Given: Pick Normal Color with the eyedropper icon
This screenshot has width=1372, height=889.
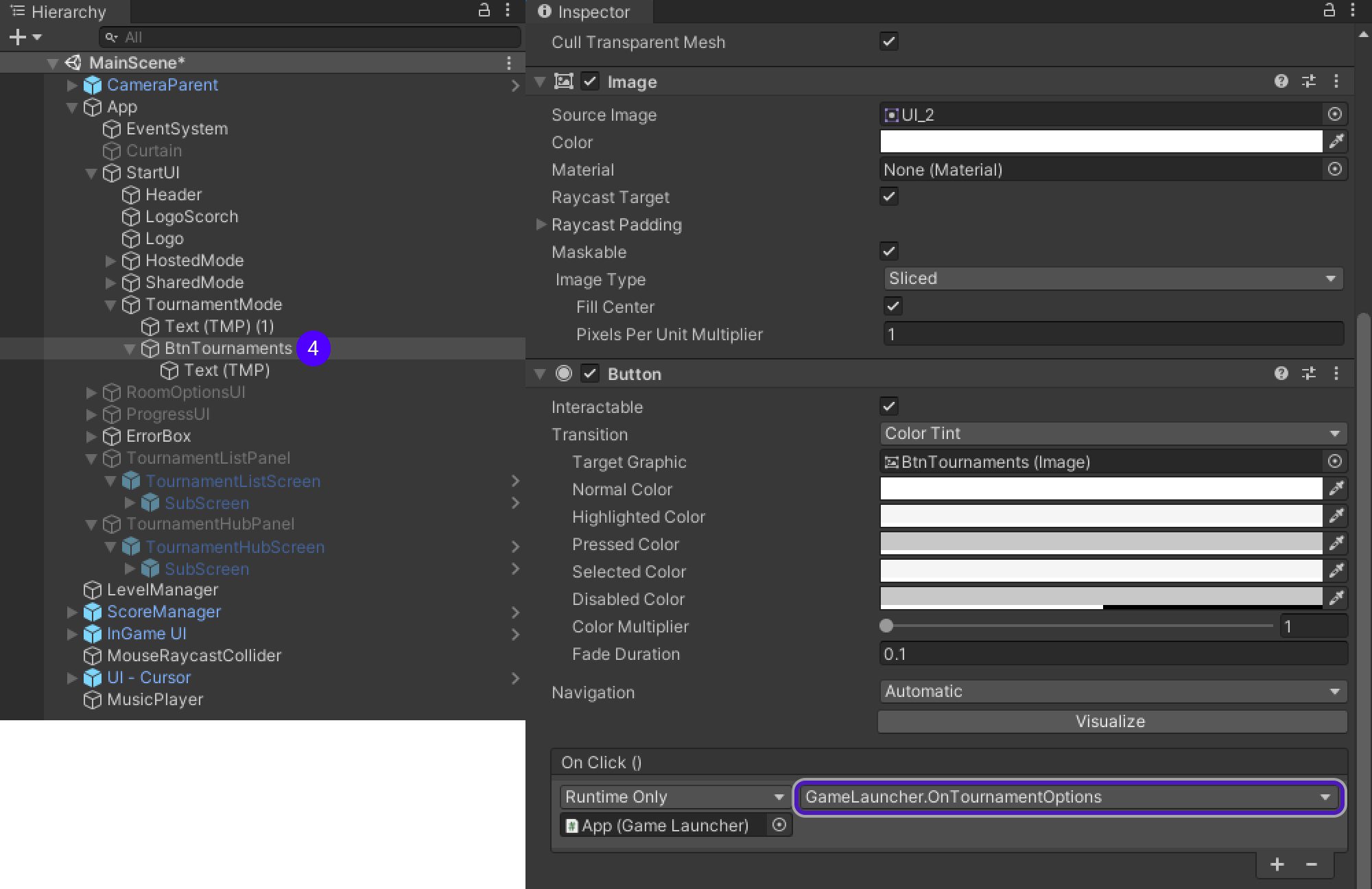Looking at the screenshot, I should [1336, 488].
